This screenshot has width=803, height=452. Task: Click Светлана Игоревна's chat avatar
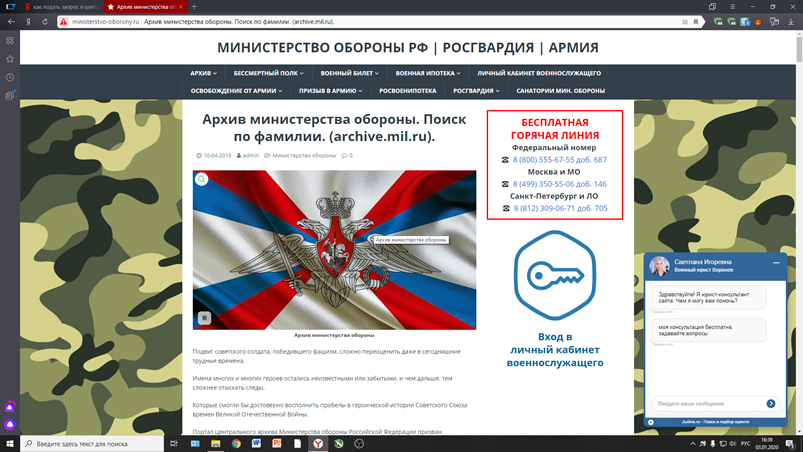pos(659,266)
